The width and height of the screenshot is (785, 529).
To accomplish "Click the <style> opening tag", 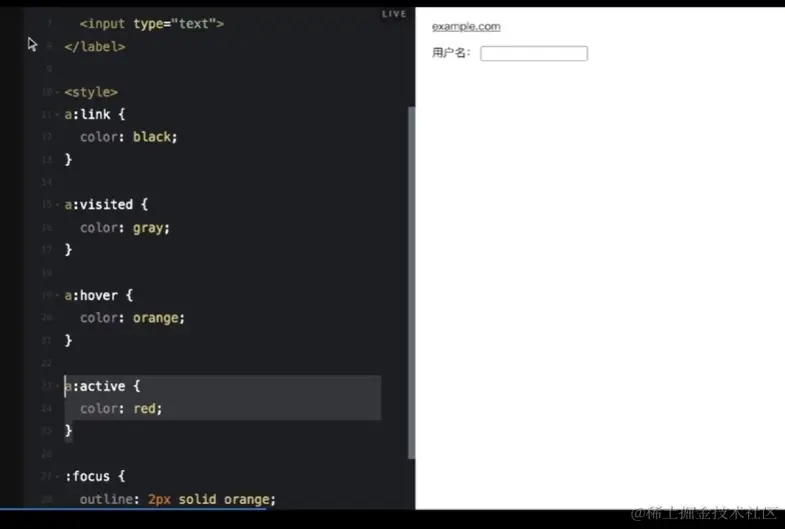I will tap(91, 92).
